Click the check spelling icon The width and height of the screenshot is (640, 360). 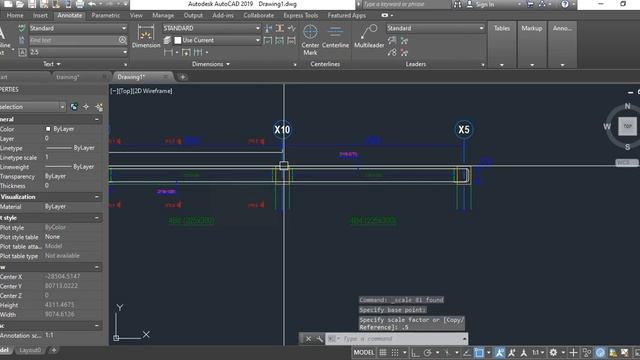[22, 28]
